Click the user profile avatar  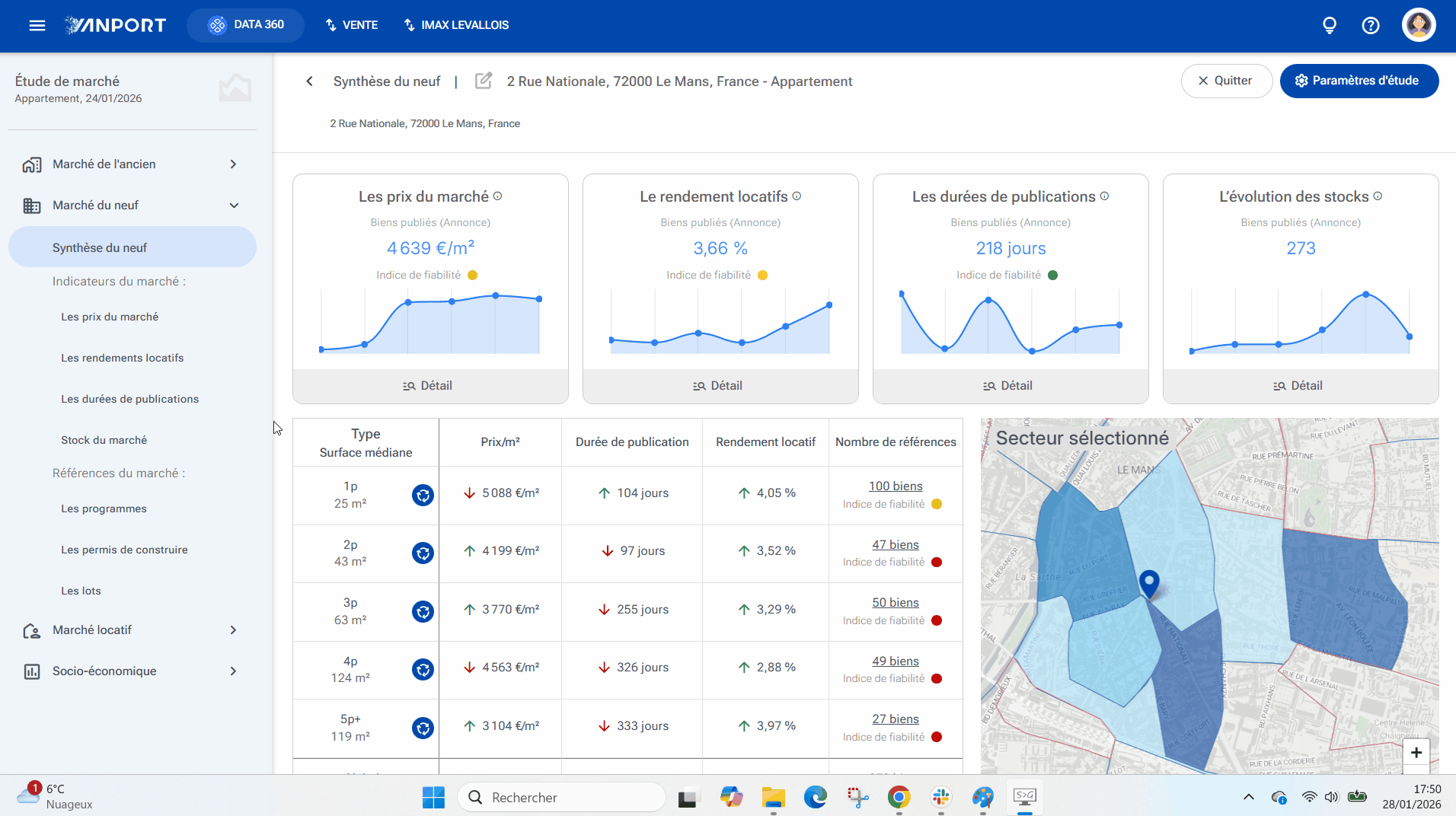pos(1419,25)
